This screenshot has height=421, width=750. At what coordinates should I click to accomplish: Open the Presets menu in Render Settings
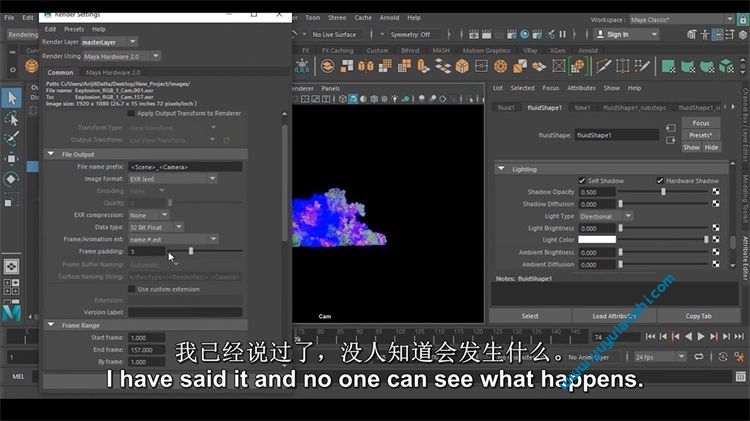74,29
